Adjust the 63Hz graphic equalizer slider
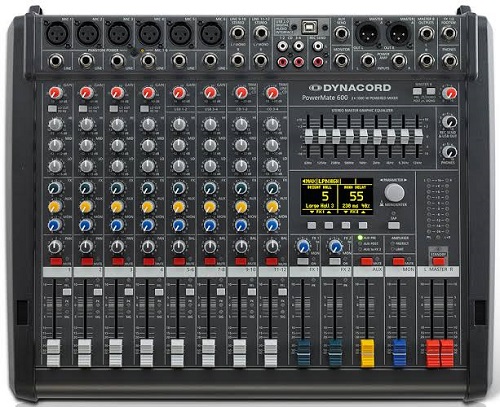 tap(309, 136)
